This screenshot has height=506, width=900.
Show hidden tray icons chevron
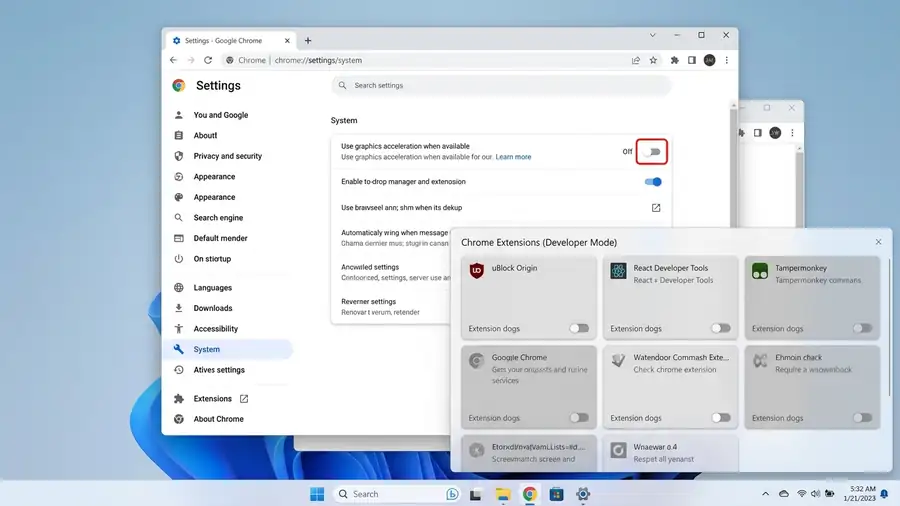click(x=765, y=494)
